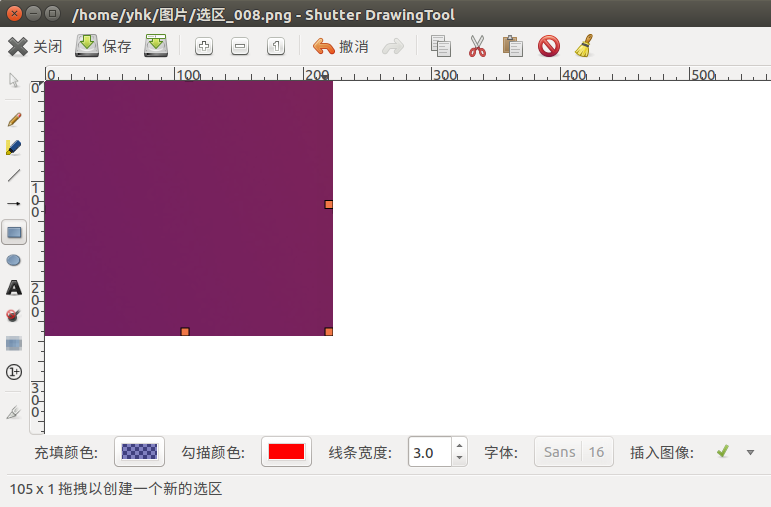Viewport: 771px width, 507px height.
Task: Select the highlighter tool
Action: coord(14,148)
